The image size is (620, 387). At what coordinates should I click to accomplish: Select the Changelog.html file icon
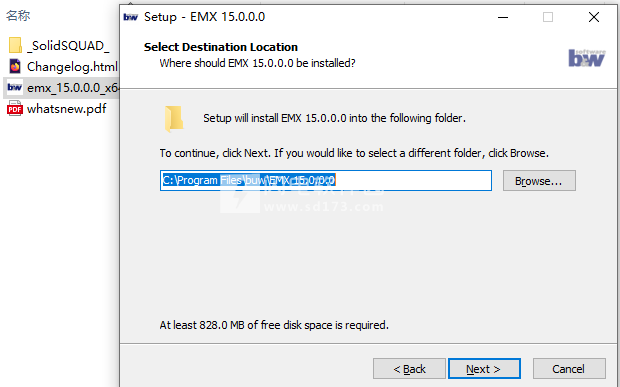(x=15, y=66)
